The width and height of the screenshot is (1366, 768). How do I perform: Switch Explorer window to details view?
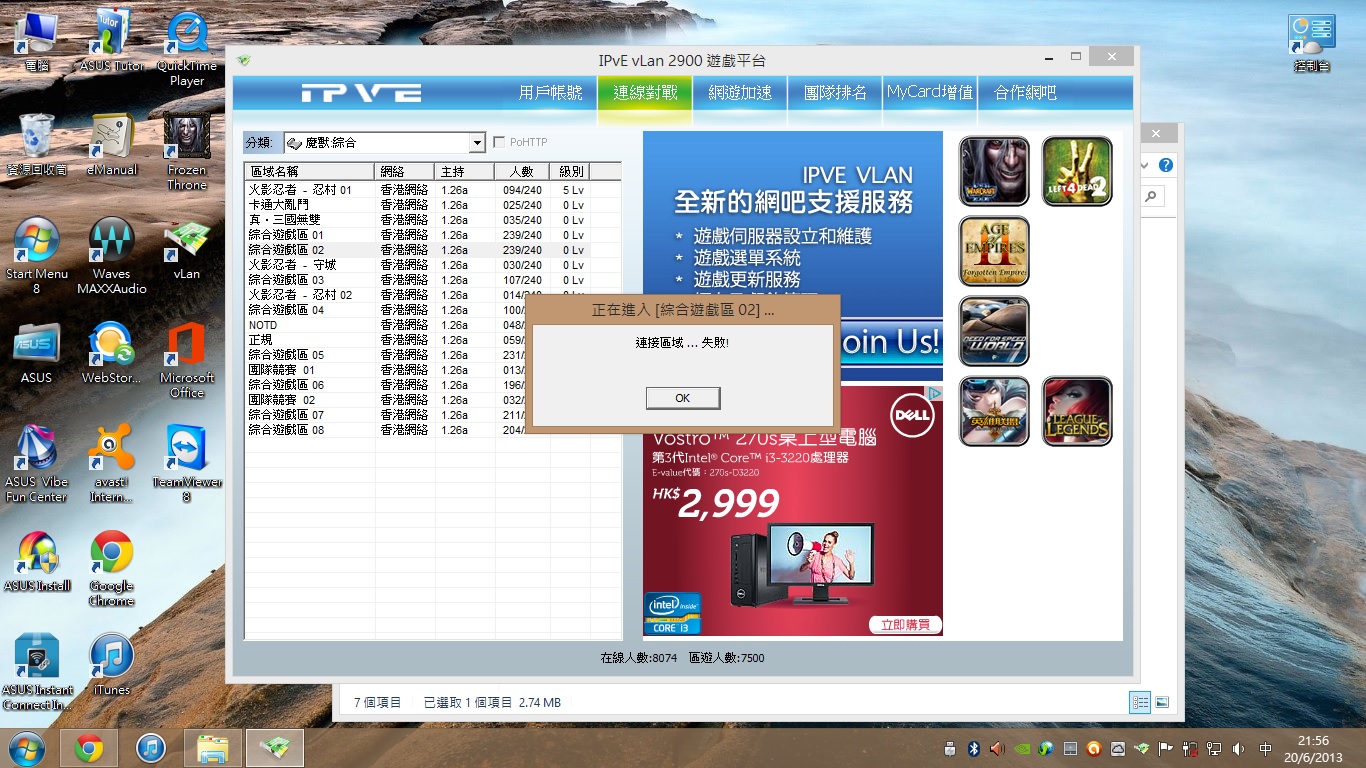1140,702
